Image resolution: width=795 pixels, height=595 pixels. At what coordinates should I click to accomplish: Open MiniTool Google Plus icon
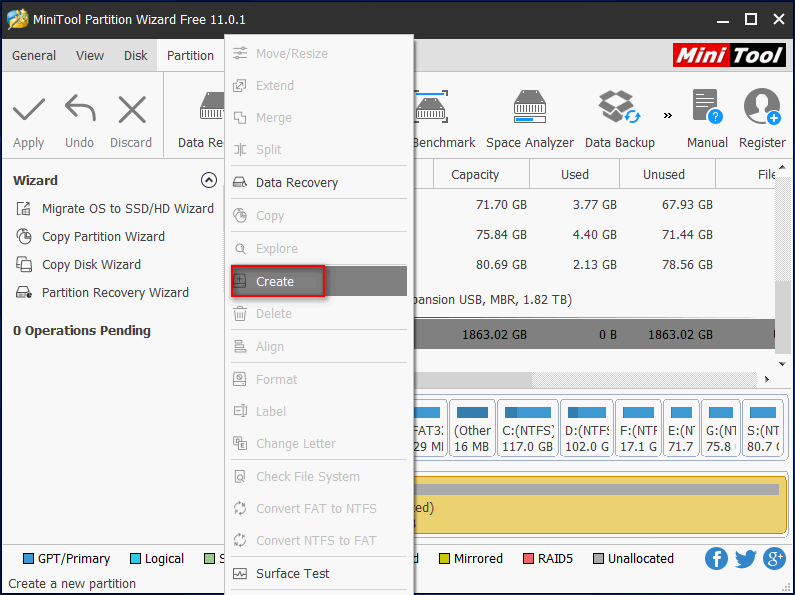tap(774, 559)
